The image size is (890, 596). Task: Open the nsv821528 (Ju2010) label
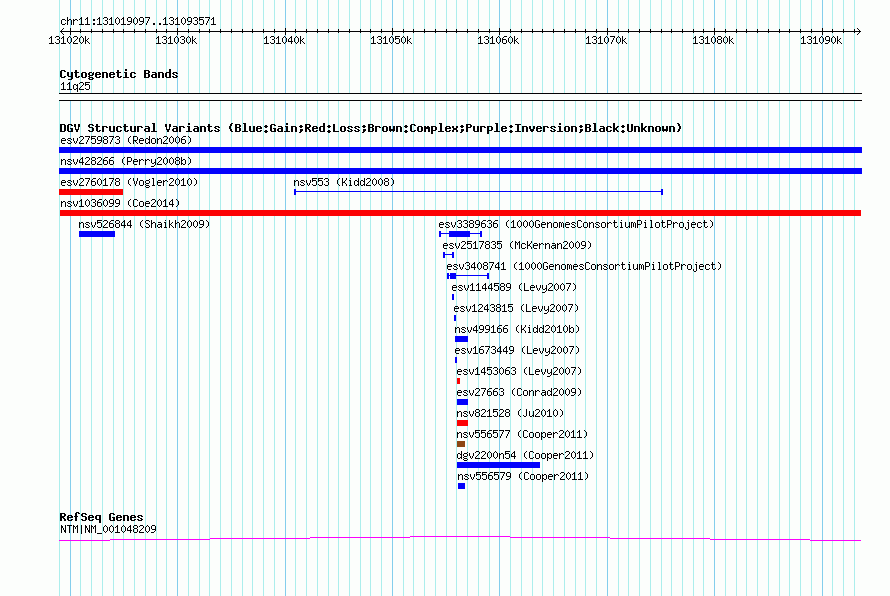click(510, 413)
